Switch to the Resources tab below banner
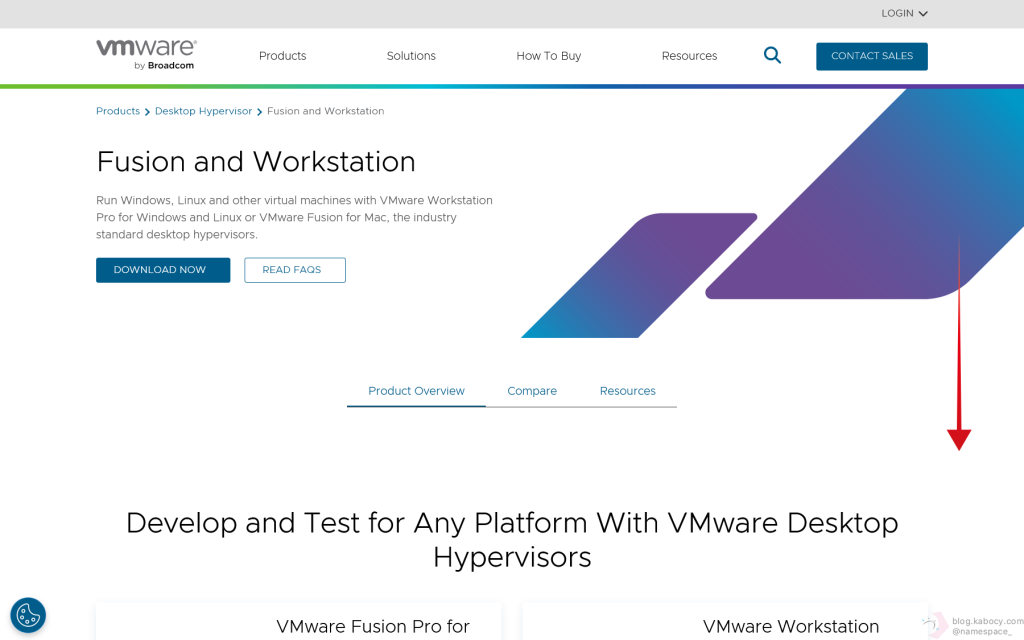The image size is (1024, 640). click(x=627, y=391)
